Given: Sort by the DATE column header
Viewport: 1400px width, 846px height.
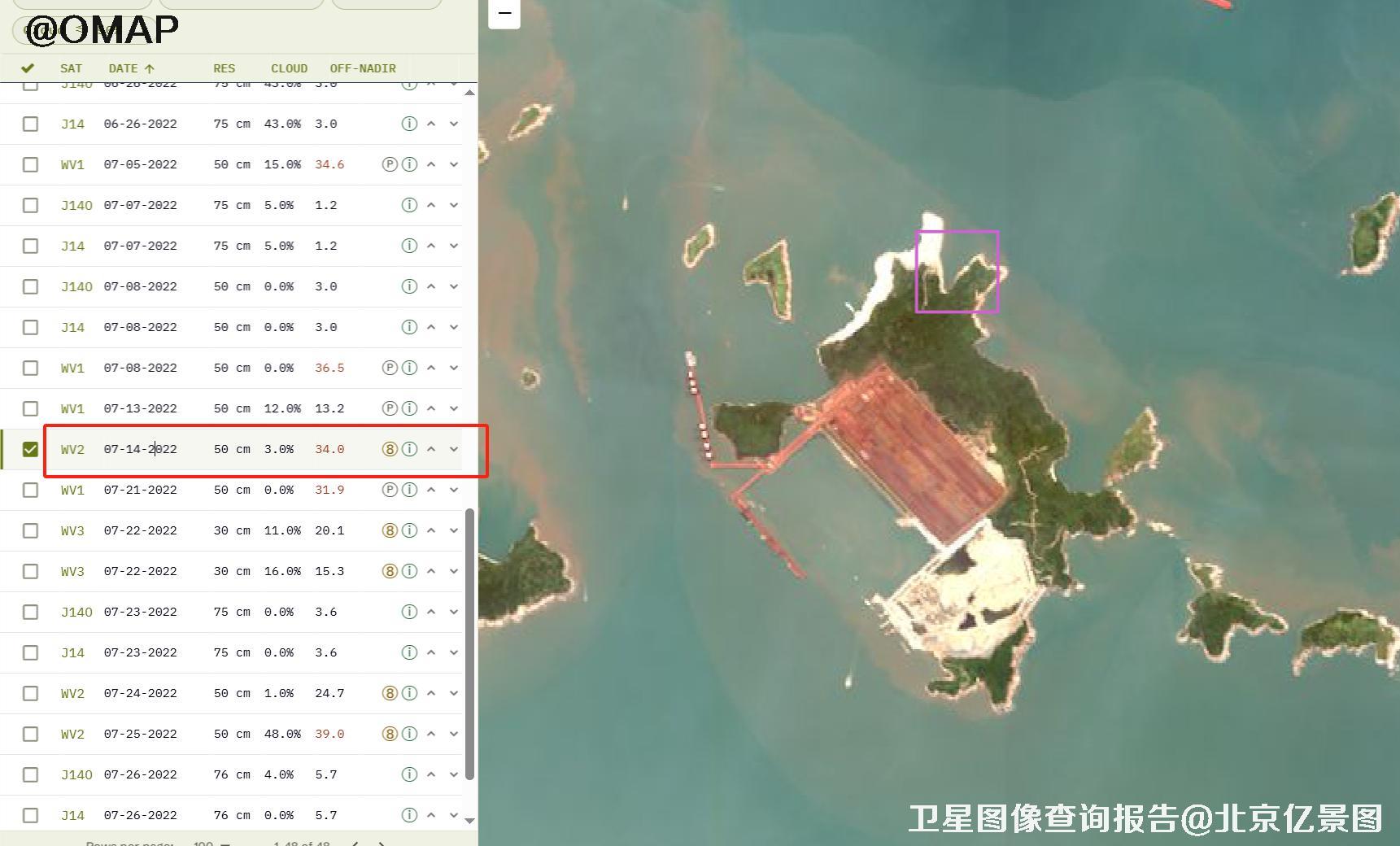Looking at the screenshot, I should (131, 68).
